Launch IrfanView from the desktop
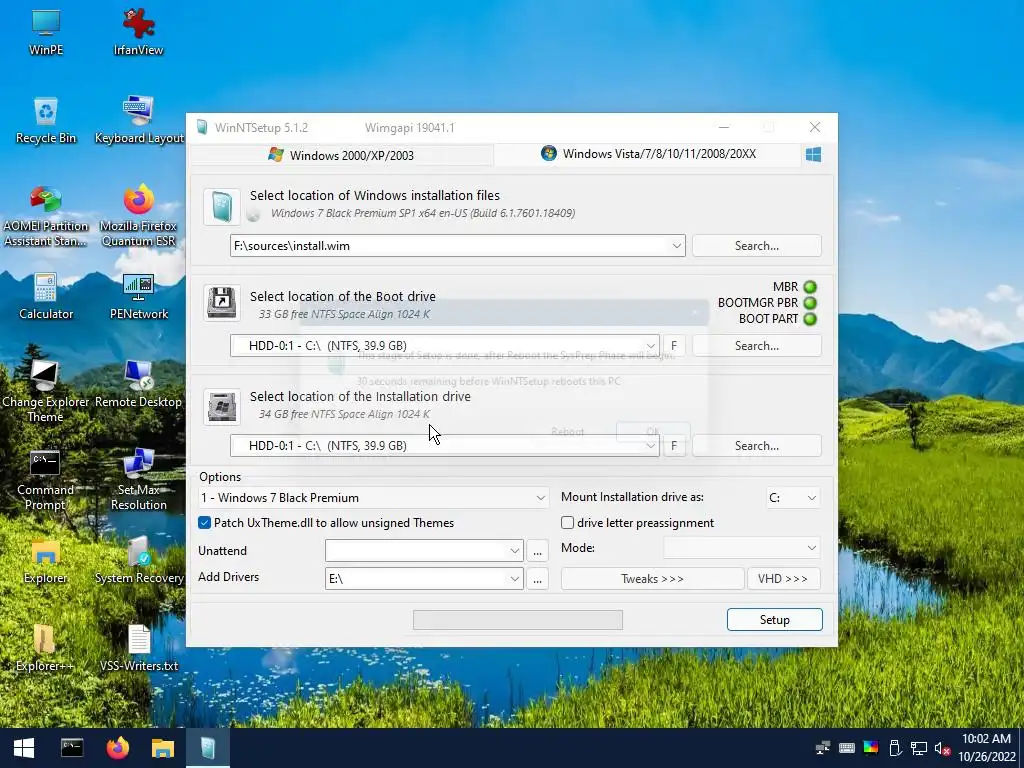This screenshot has height=768, width=1024. (138, 32)
